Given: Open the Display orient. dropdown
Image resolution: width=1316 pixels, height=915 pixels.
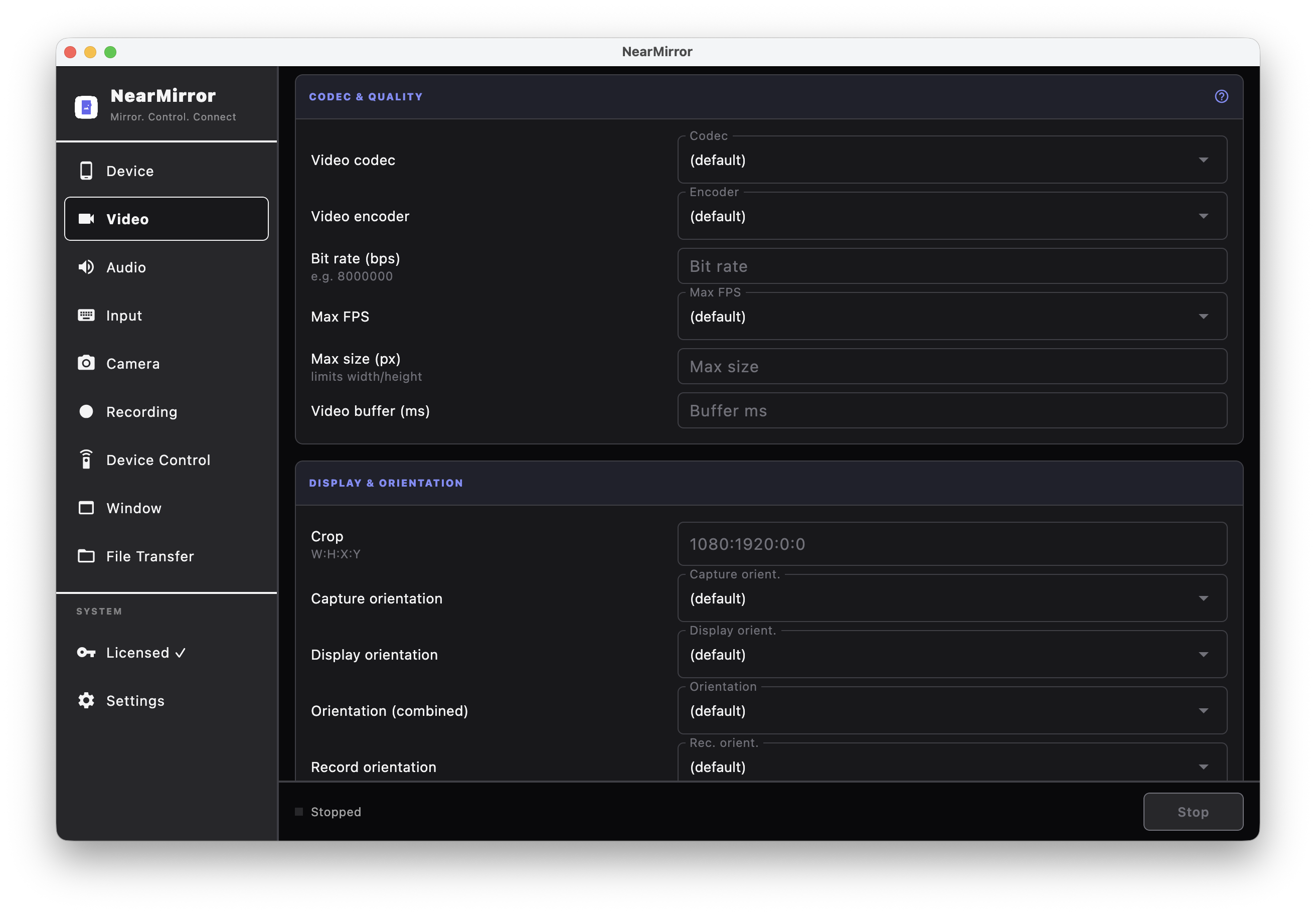Looking at the screenshot, I should pyautogui.click(x=952, y=654).
